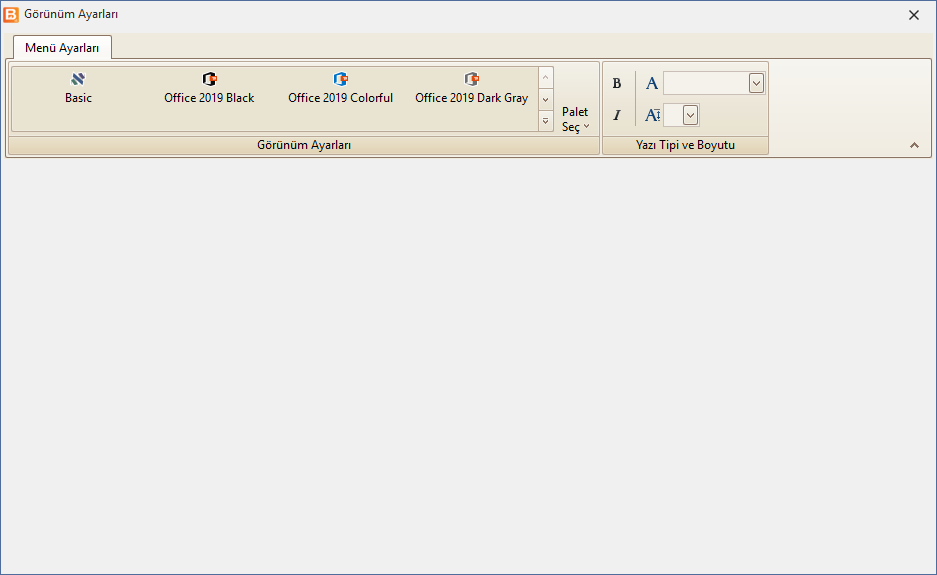The width and height of the screenshot is (937, 575).
Task: Expand the full skin gallery list
Action: [x=545, y=121]
